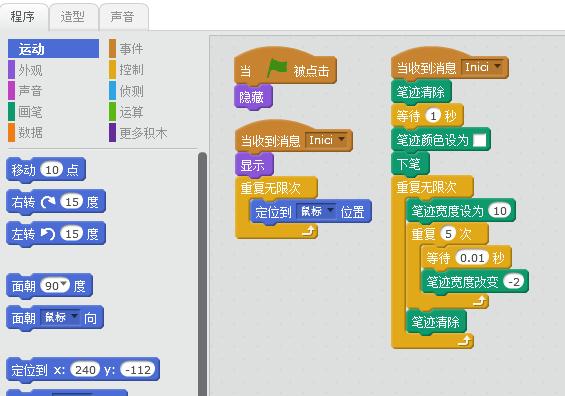Image resolution: width=565 pixels, height=396 pixels.
Task: Click the value 10 in 移动 block
Action: coord(52,169)
